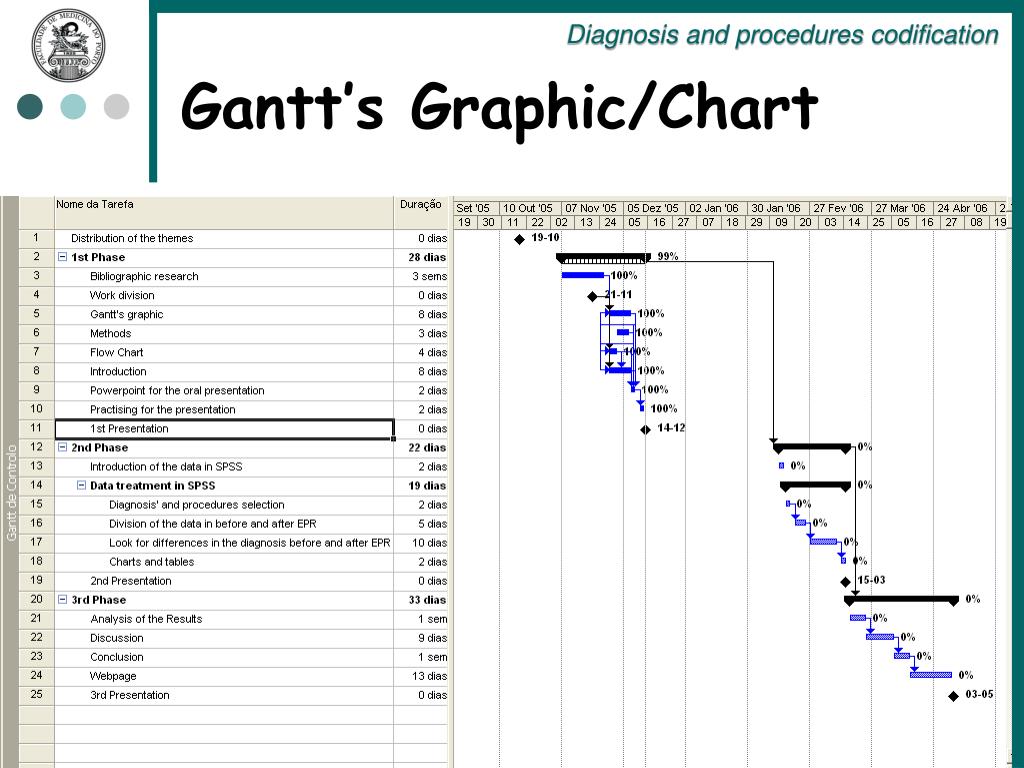Select the 'Gantt's graphic' task

point(224,314)
